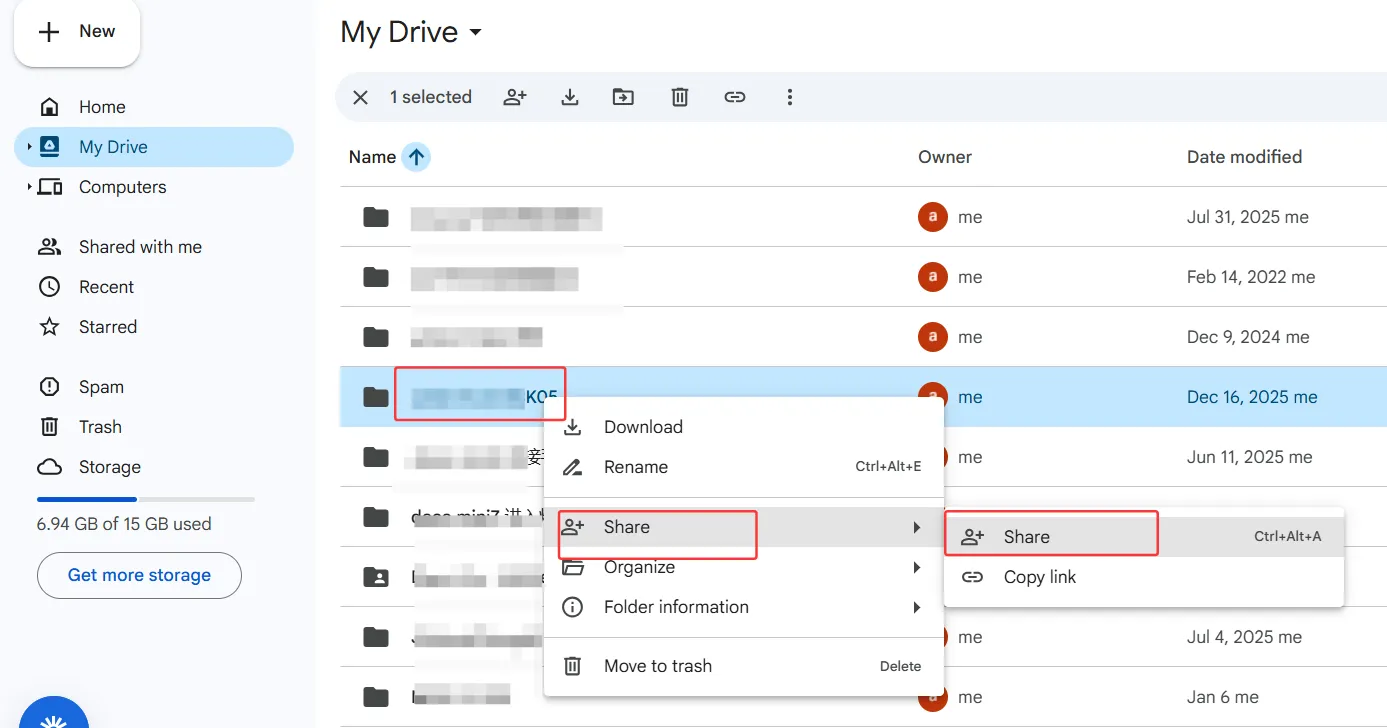
Task: Click the move-to-folder icon in the toolbar
Action: (x=623, y=97)
